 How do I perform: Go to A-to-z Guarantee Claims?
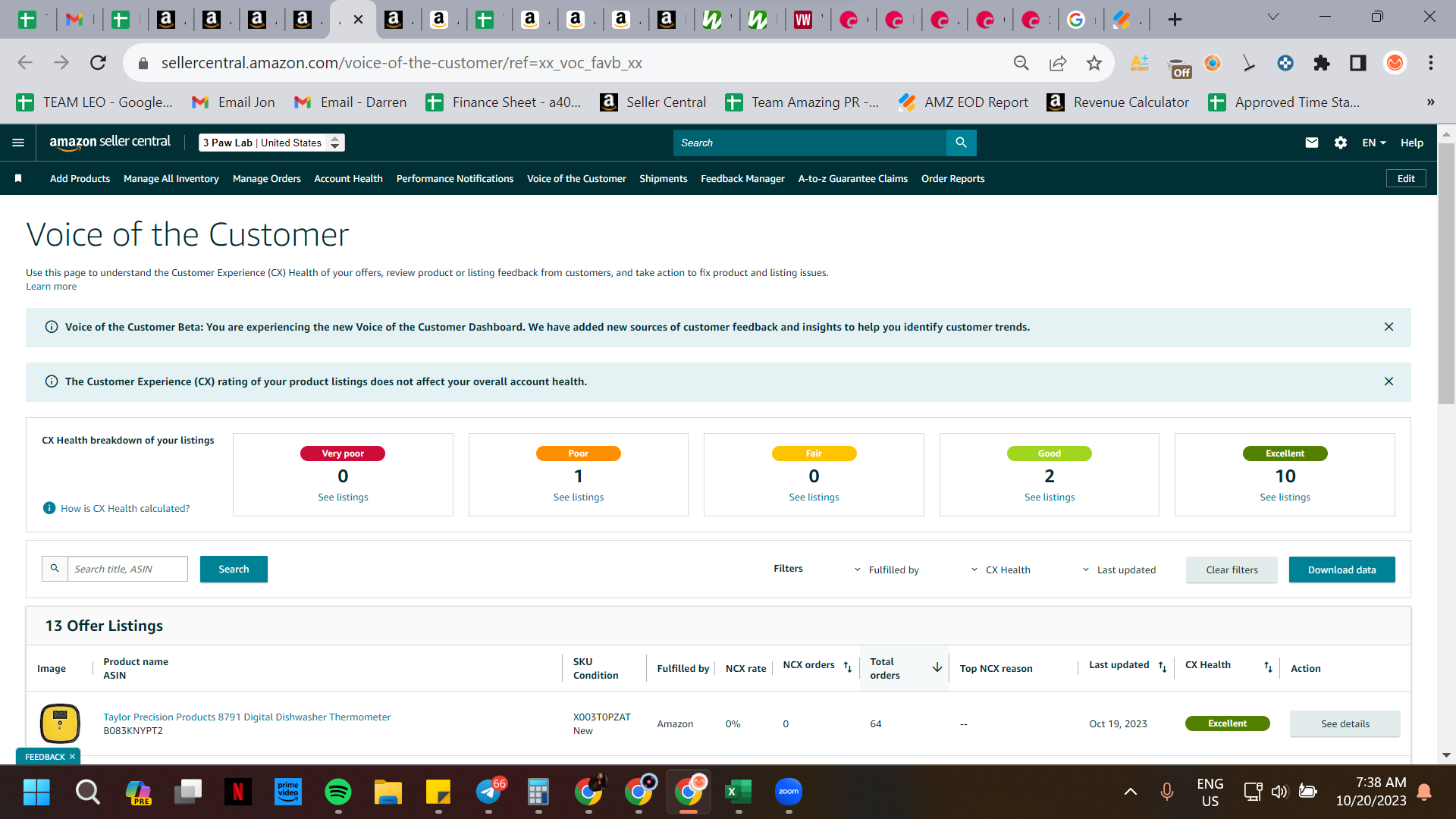[x=853, y=178]
